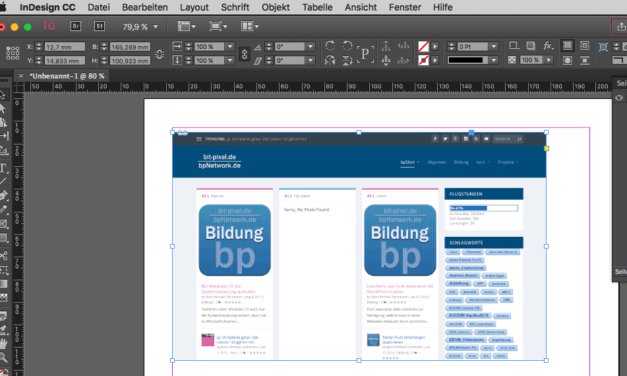This screenshot has height=376, width=627.
Task: Open the Tabelle menu
Action: click(x=317, y=7)
